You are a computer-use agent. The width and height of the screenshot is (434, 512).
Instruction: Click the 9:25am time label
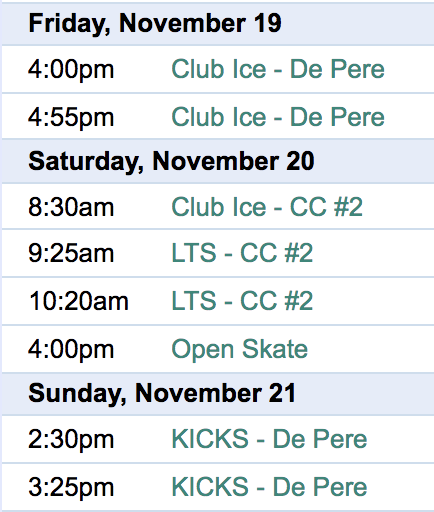pos(71,253)
